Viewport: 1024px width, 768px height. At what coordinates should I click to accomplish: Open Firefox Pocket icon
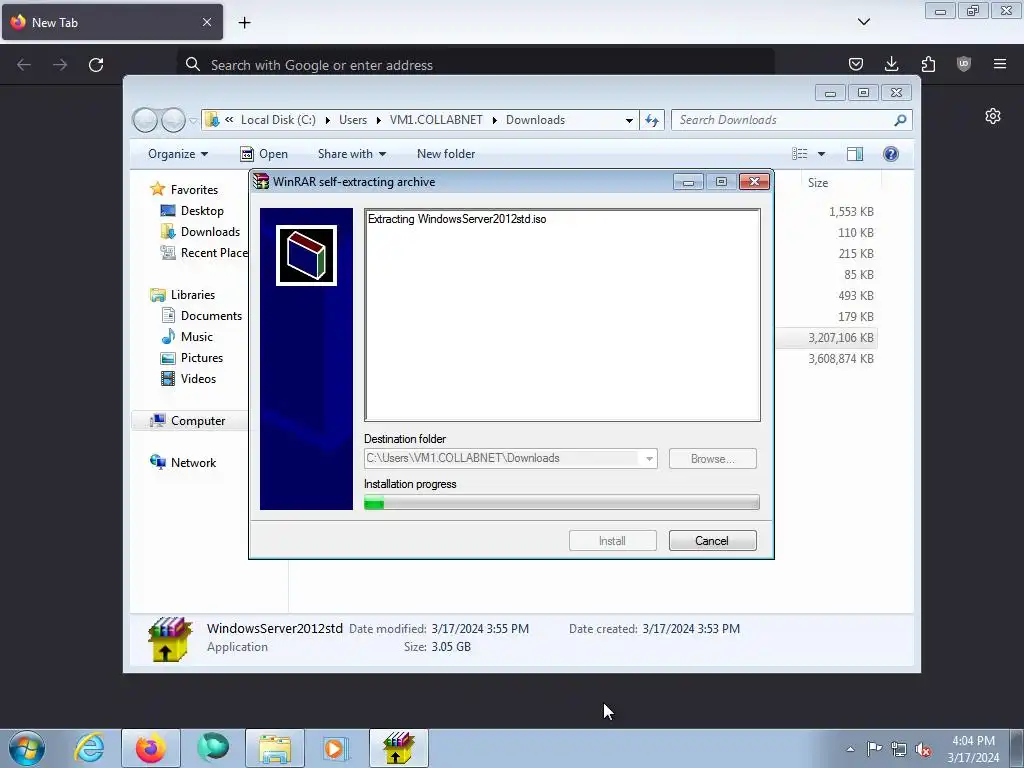[856, 64]
